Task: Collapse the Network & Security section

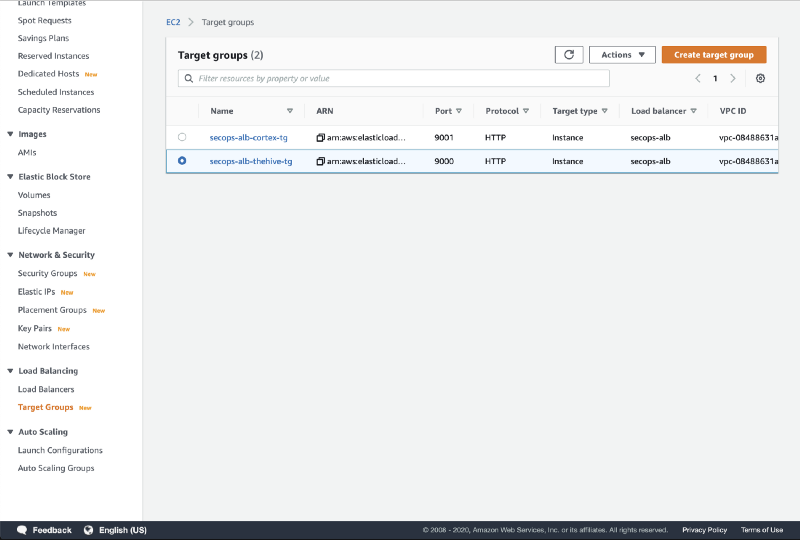Action: tap(10, 255)
